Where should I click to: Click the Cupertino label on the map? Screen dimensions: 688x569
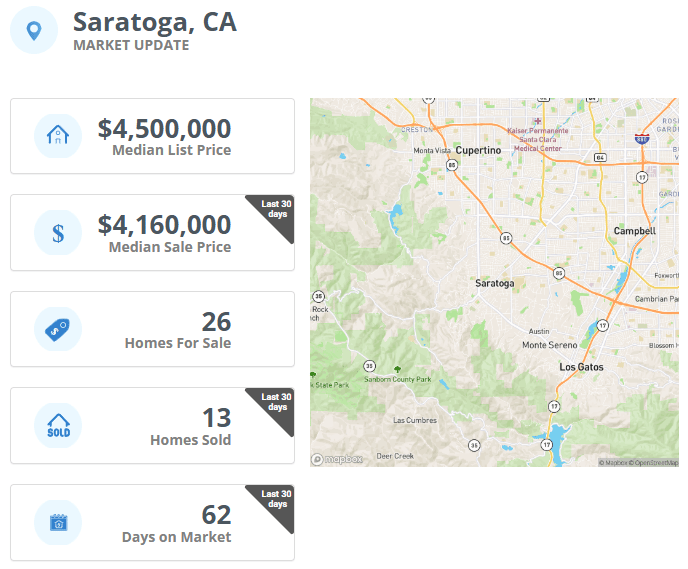point(478,150)
